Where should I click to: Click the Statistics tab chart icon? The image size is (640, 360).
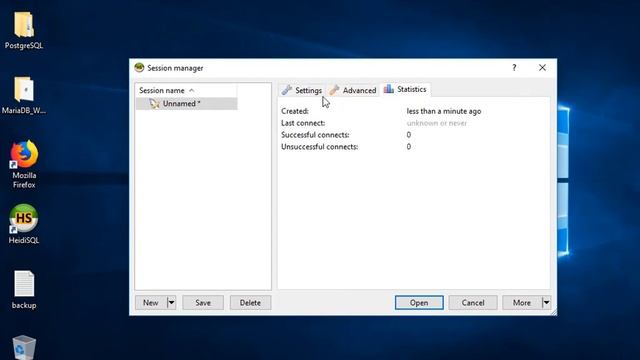tap(389, 89)
